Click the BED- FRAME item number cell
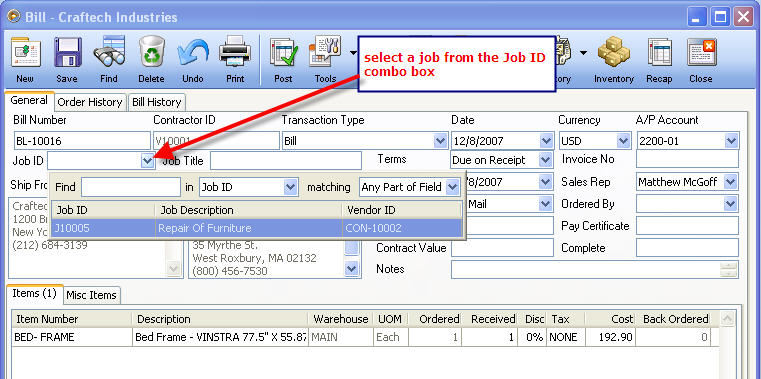Image resolution: width=761 pixels, height=379 pixels. [x=72, y=337]
